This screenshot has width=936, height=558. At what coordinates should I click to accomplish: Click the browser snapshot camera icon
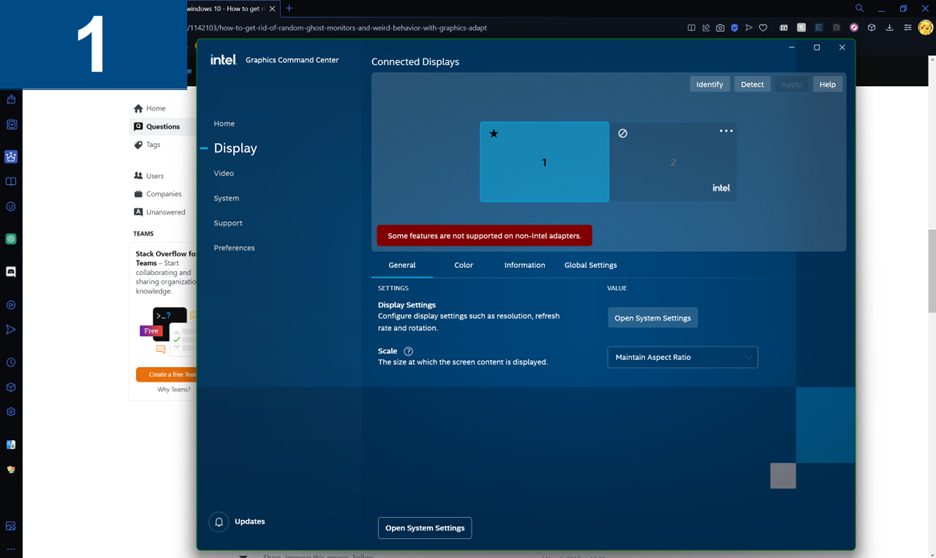(x=721, y=27)
